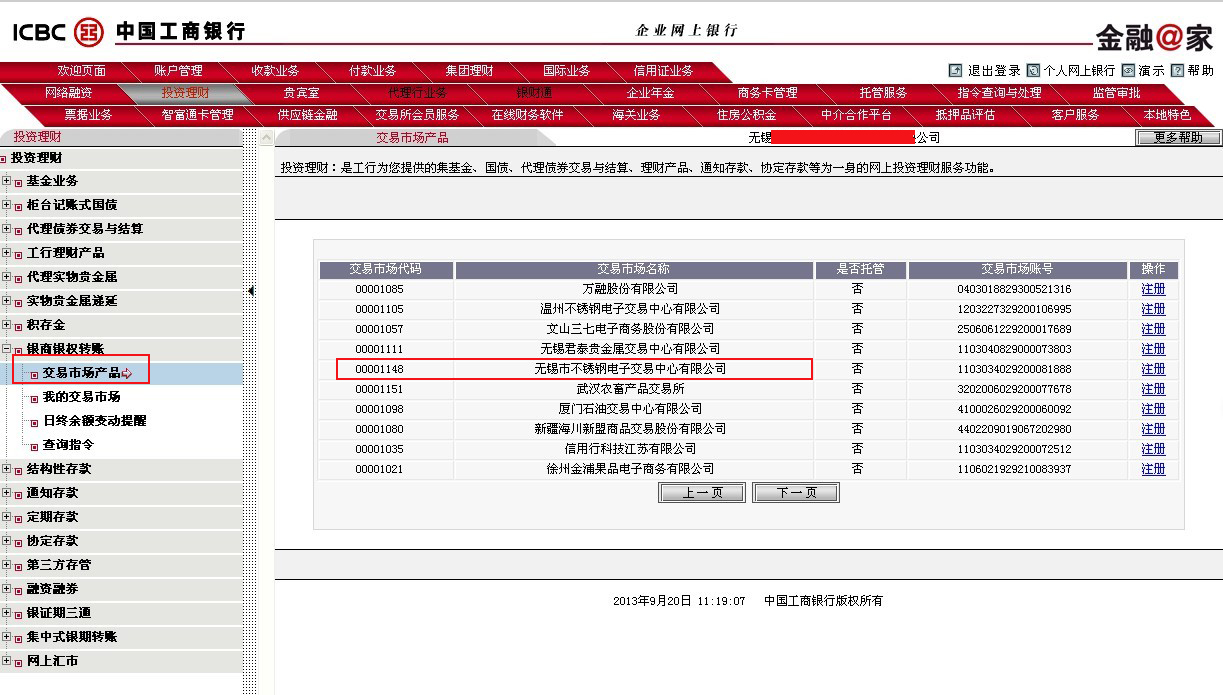Expand the 实物贵金属递延 node
Viewport: 1223px width, 695px height.
[7, 301]
